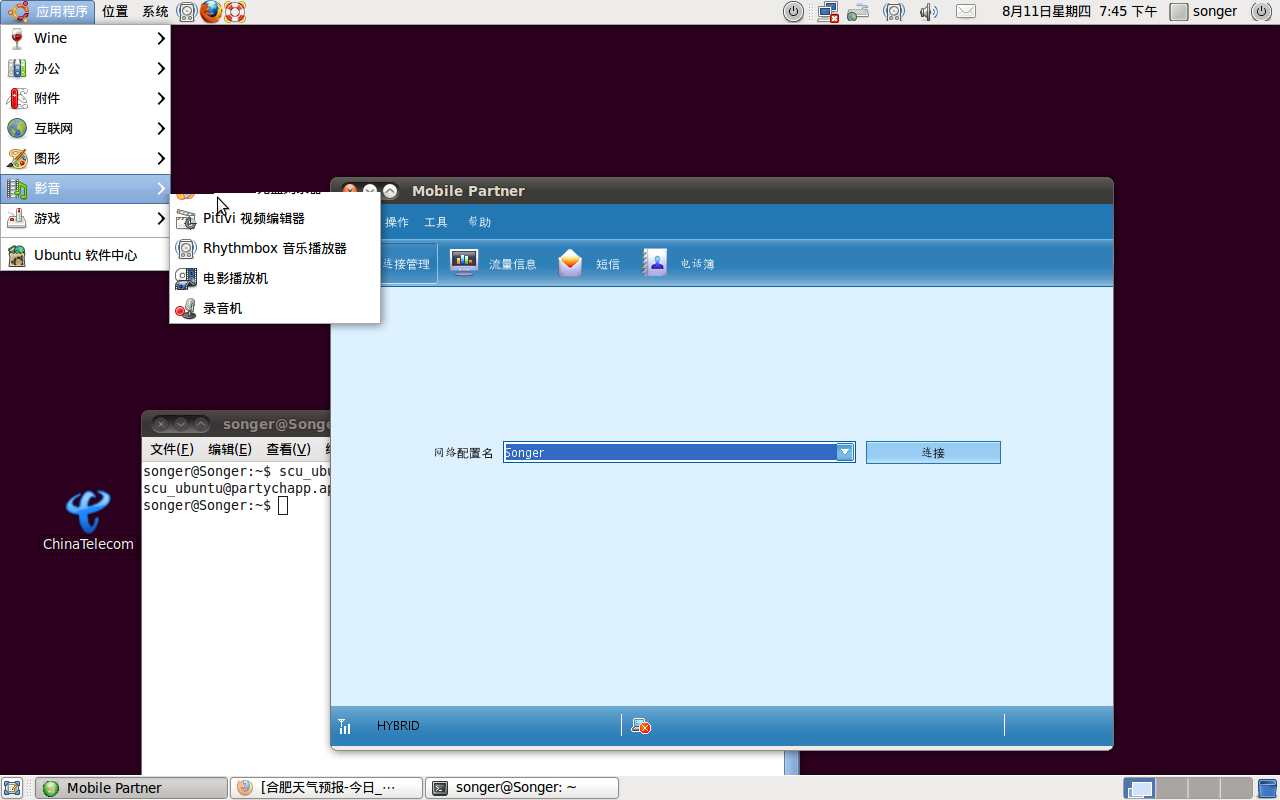Switch to 合肥天气预报 Firefox taskbar entry
1280x800 pixels.
coord(326,788)
